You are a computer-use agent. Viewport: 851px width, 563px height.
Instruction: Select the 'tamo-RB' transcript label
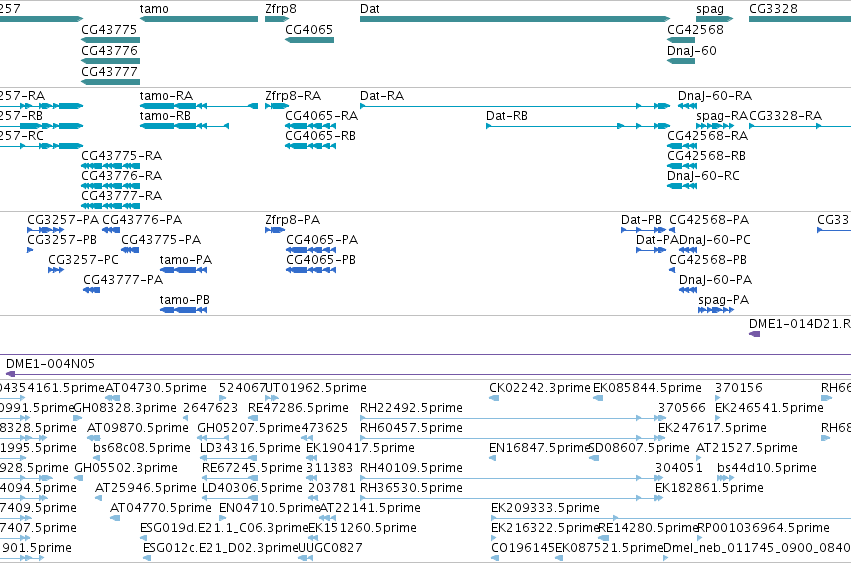tap(165, 116)
